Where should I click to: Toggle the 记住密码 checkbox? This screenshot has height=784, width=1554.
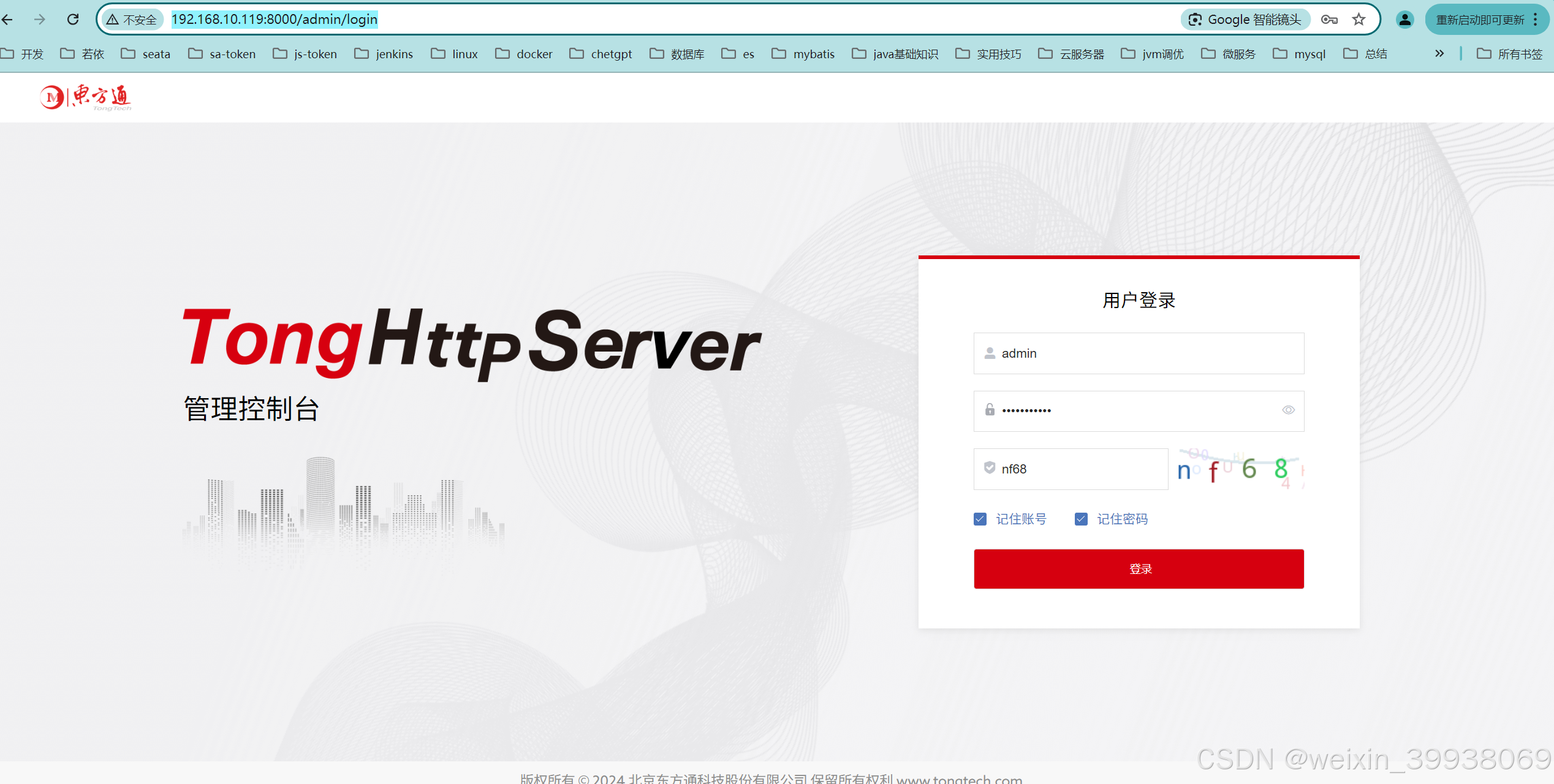[x=1081, y=519]
